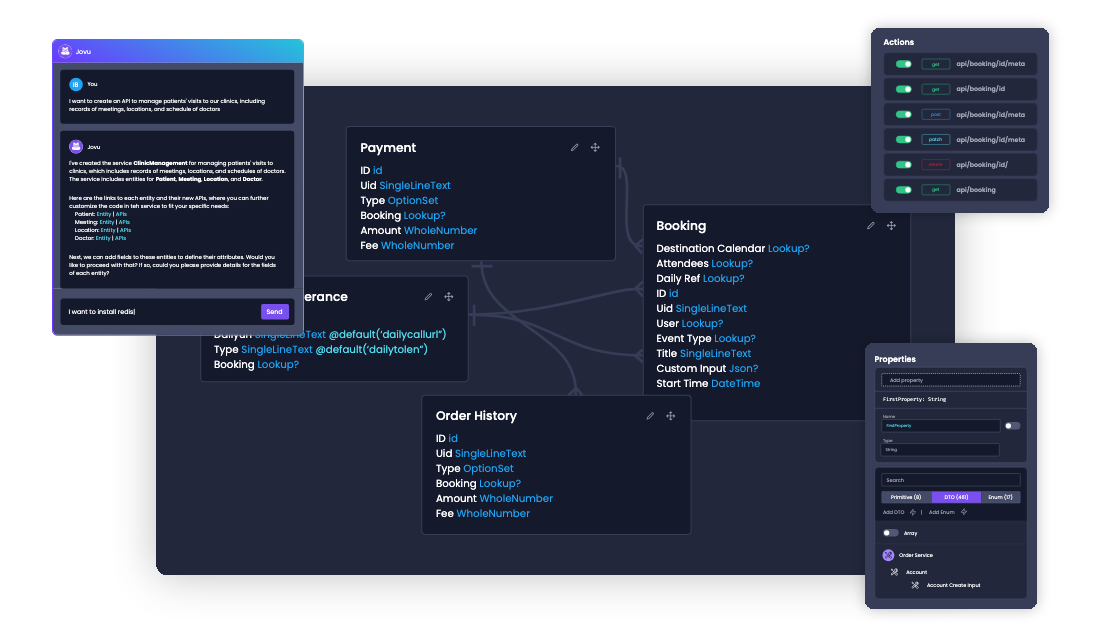Toggle the get api/booking/id action

(x=903, y=89)
